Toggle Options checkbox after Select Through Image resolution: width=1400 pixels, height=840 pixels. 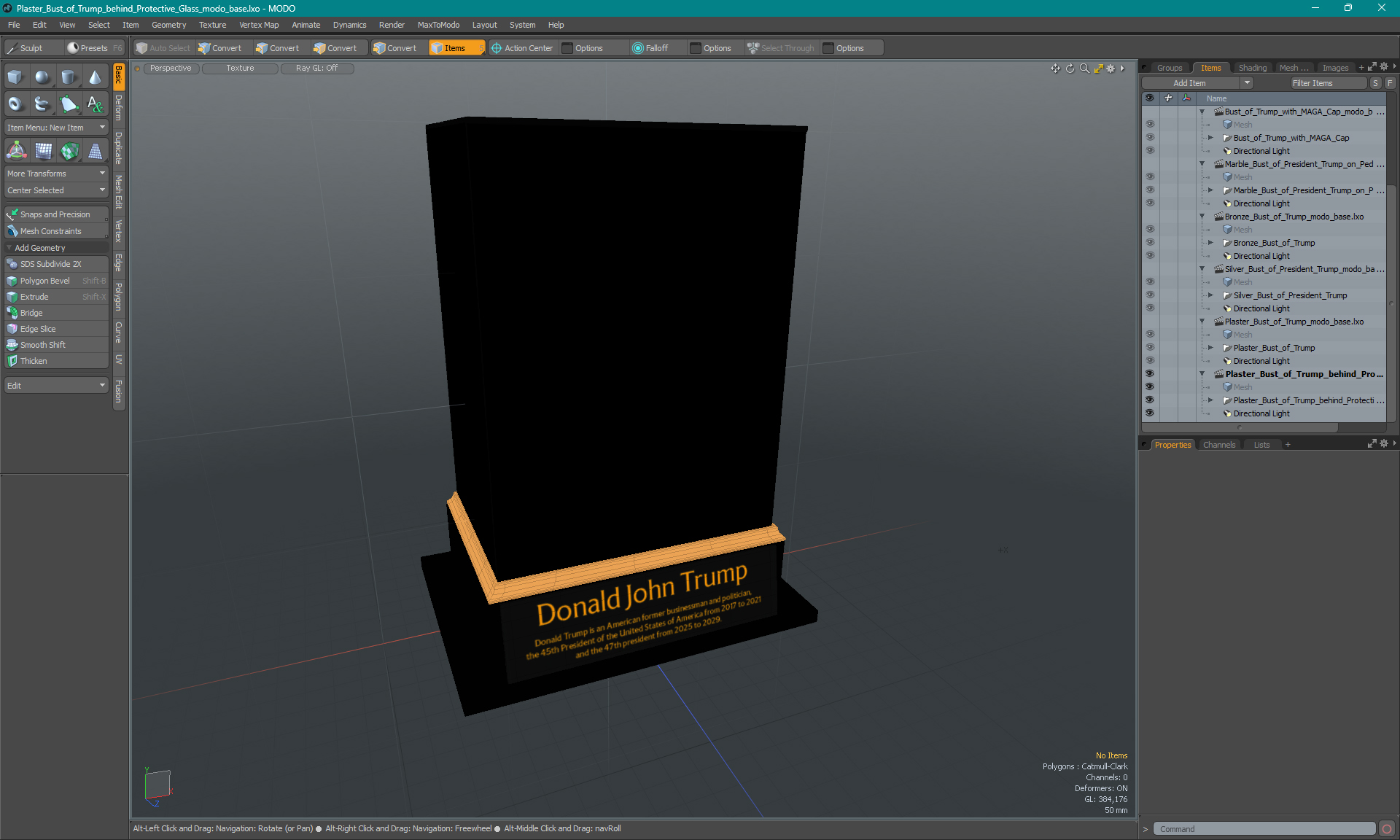pos(828,48)
